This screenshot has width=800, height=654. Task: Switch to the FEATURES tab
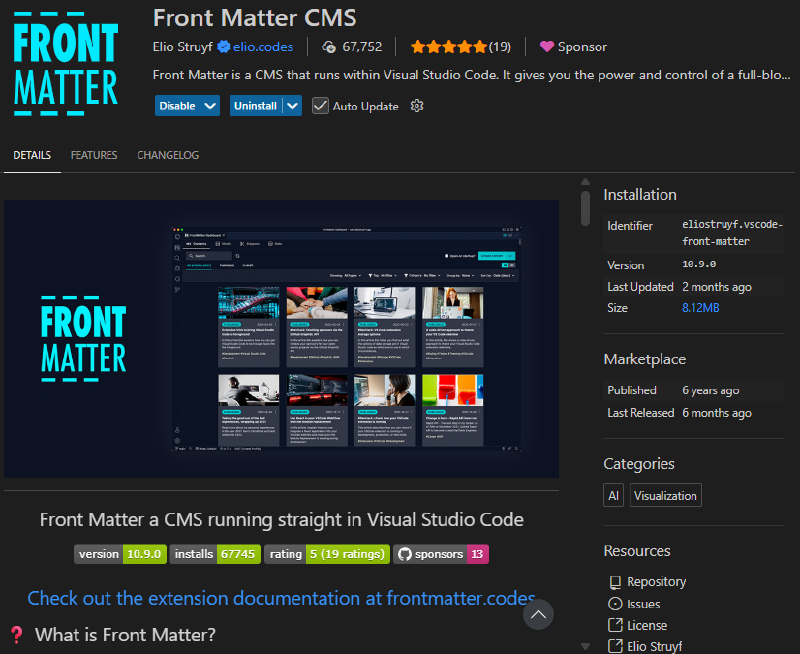[94, 155]
